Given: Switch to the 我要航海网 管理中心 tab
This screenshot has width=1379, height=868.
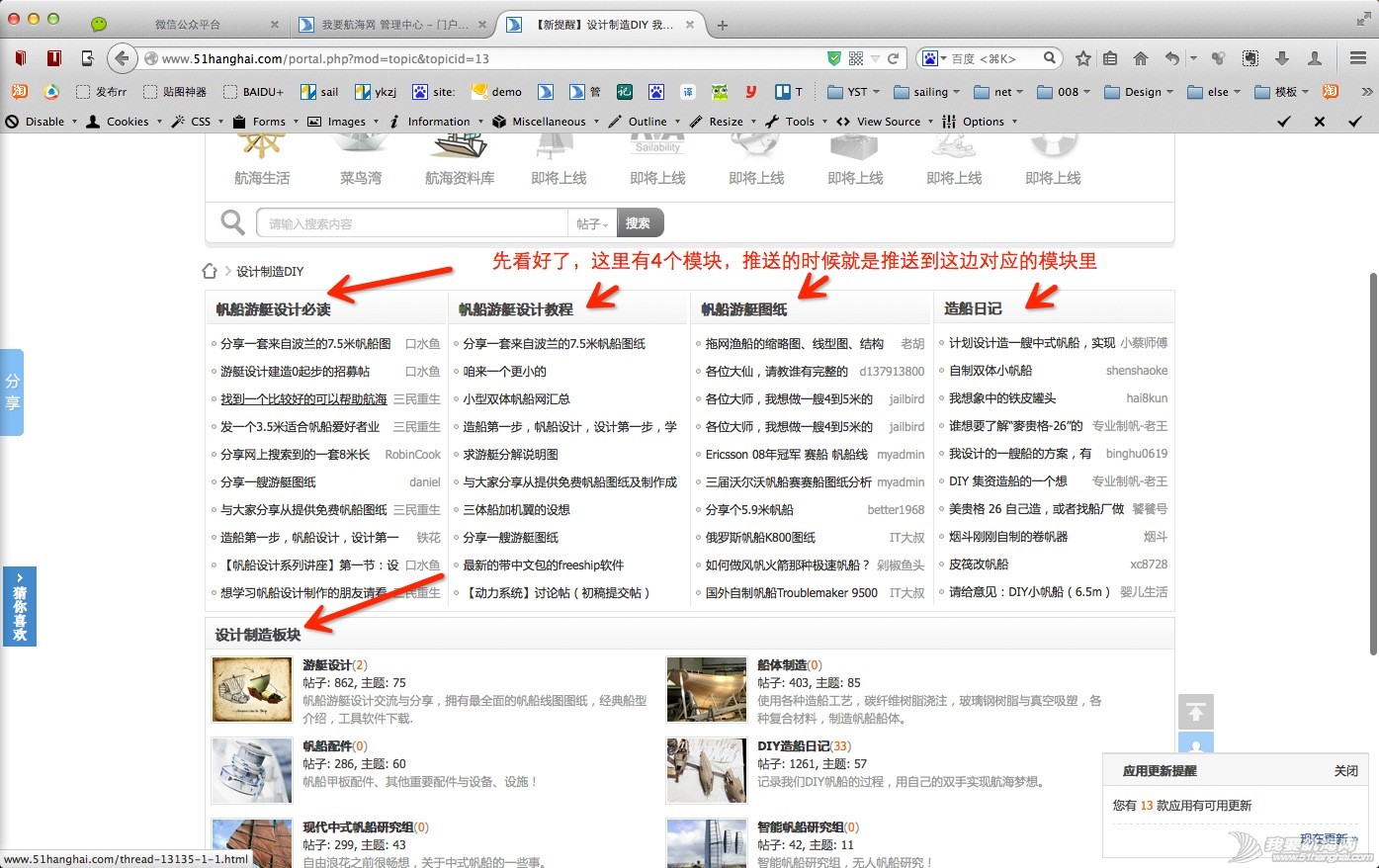Looking at the screenshot, I should 392,25.
